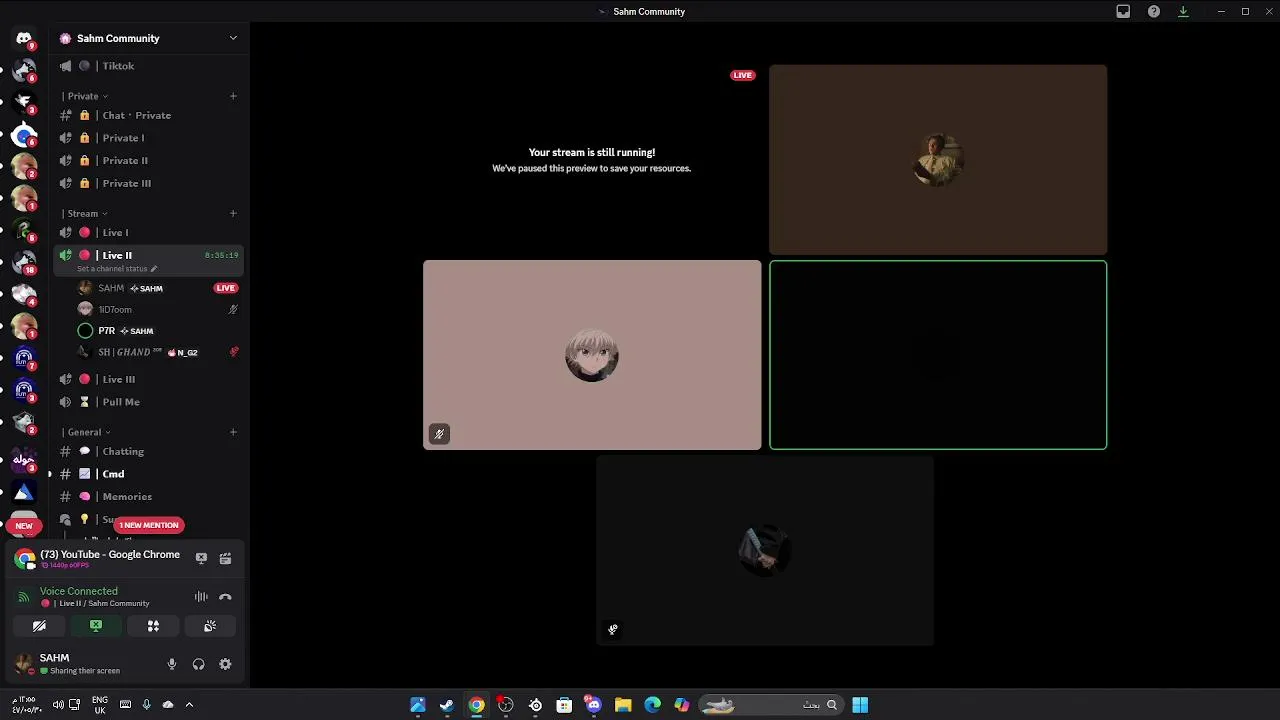The width and height of the screenshot is (1280, 720).
Task: Open the activities launcher button
Action: [x=153, y=626]
